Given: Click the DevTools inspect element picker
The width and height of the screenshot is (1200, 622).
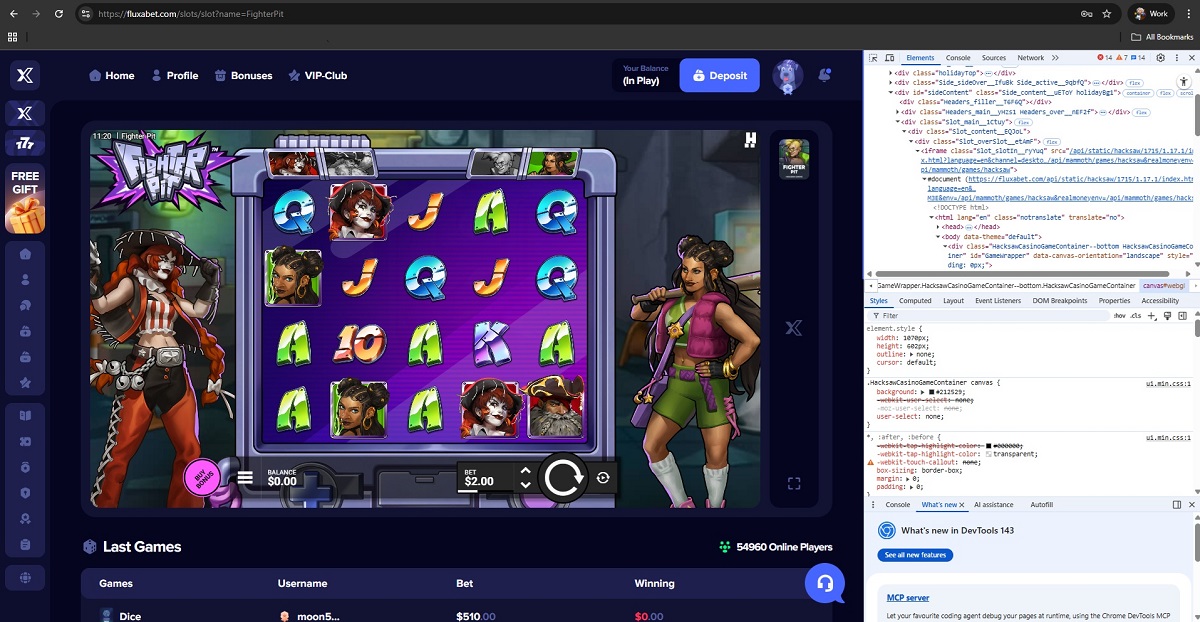Looking at the screenshot, I should coord(873,58).
